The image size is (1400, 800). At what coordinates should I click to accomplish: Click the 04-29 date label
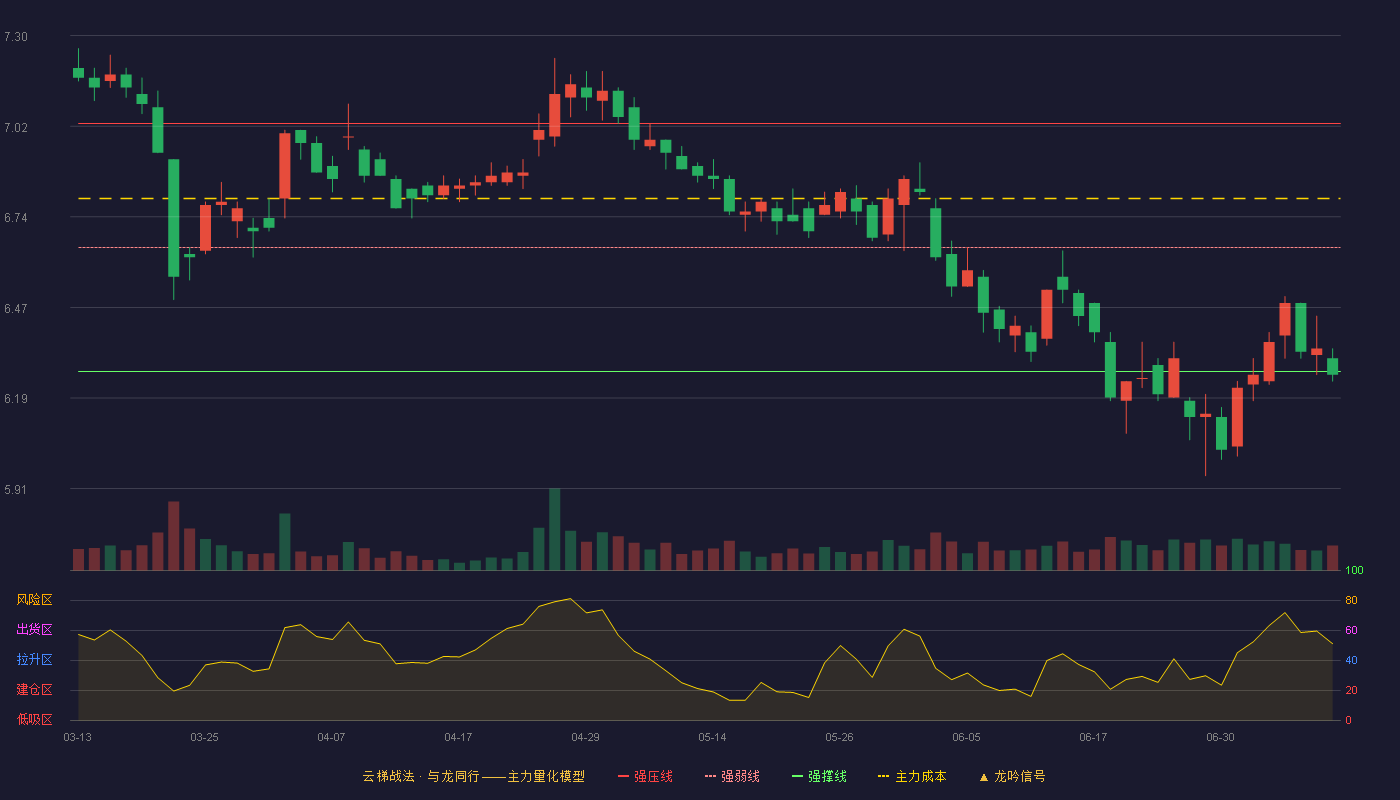click(x=586, y=737)
